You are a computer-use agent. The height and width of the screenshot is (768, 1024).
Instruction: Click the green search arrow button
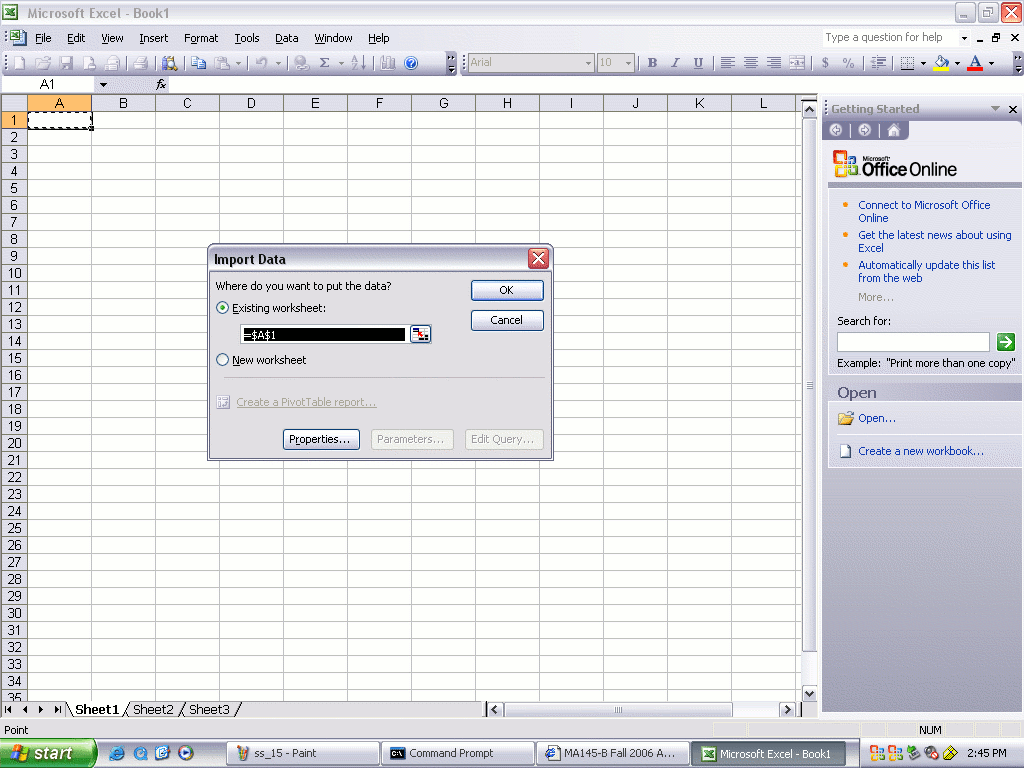tap(1005, 342)
